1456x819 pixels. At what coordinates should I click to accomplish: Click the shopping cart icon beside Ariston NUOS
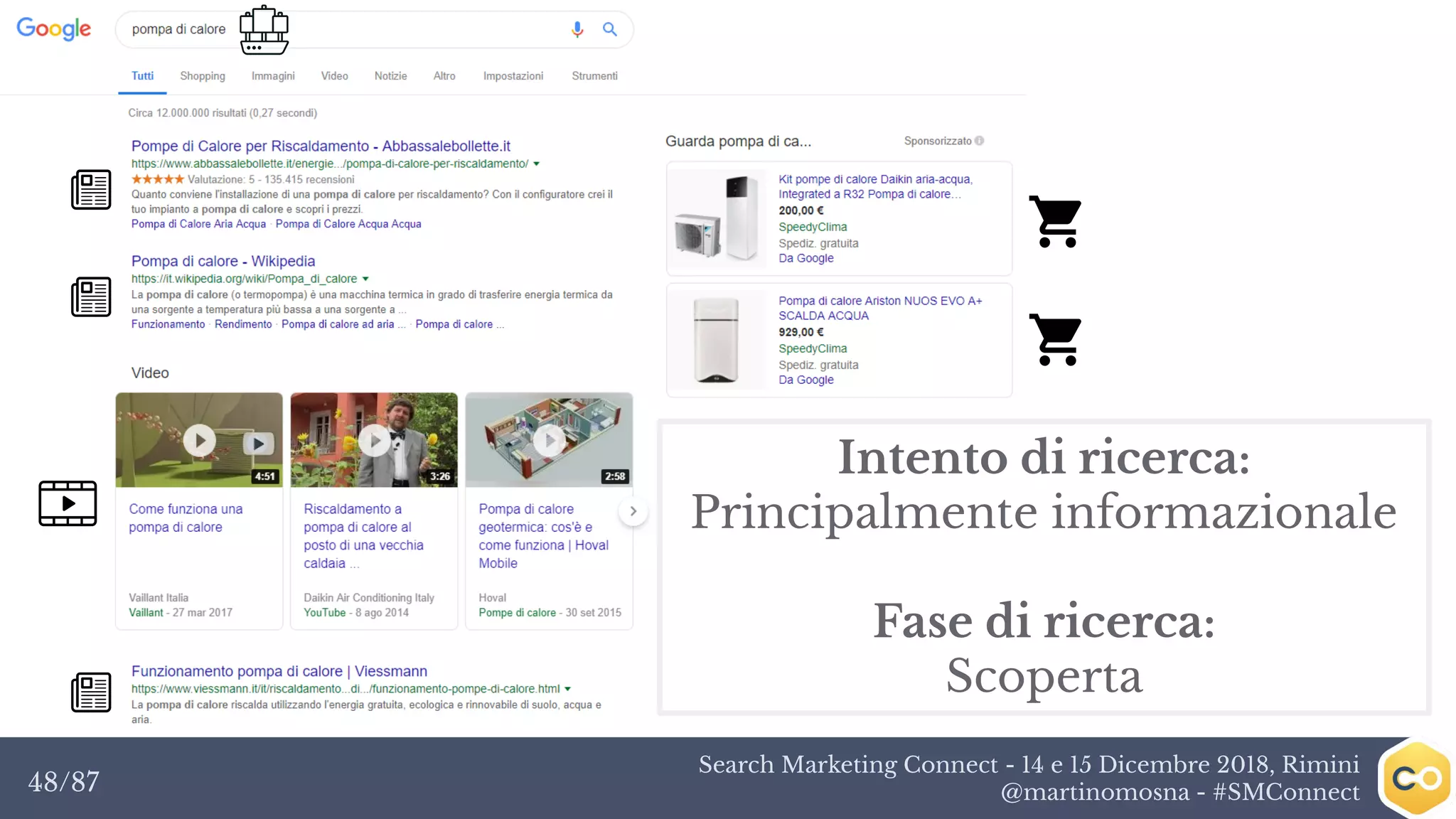pyautogui.click(x=1056, y=339)
